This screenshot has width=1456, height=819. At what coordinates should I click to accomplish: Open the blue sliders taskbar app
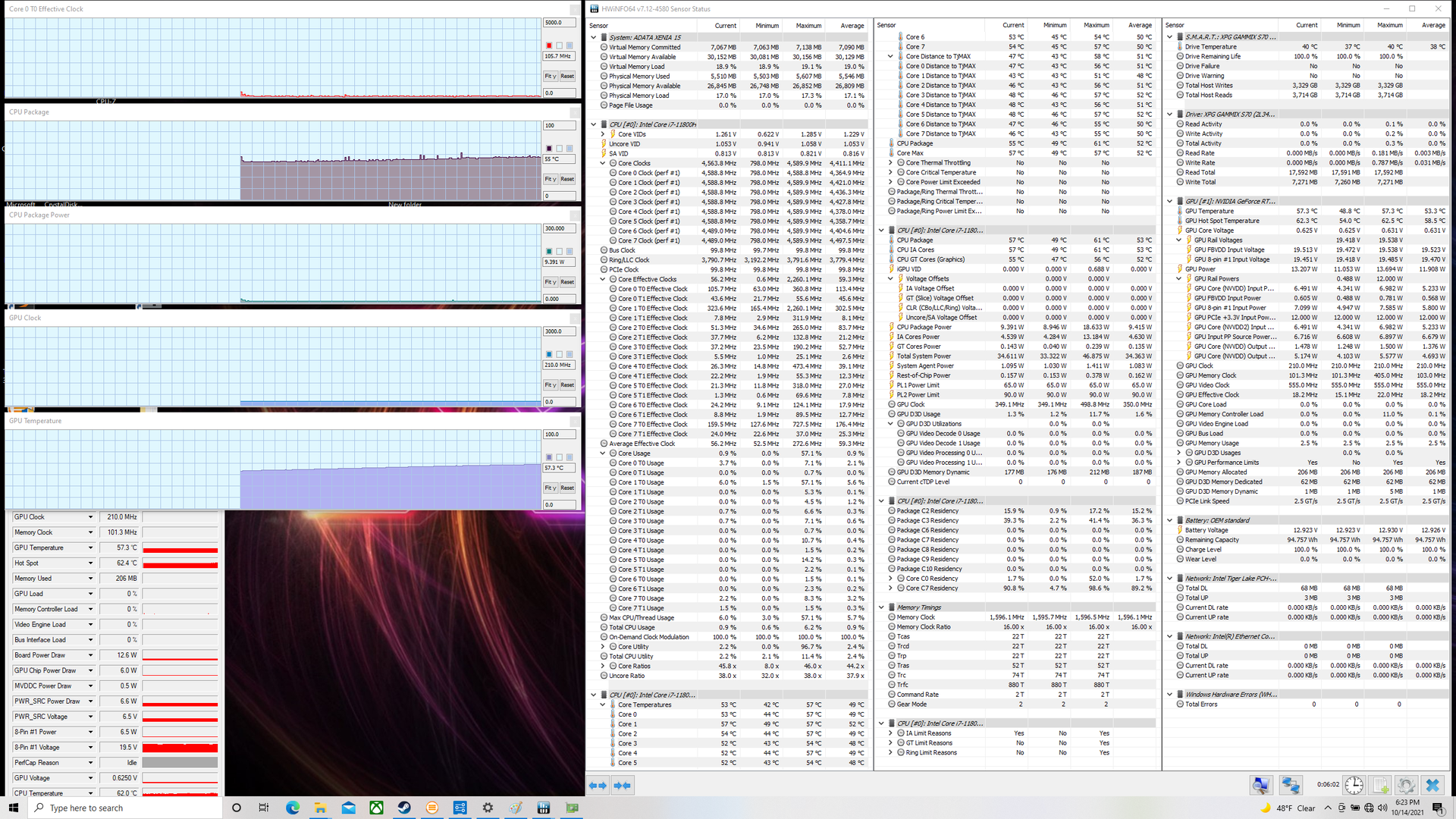coord(460,808)
